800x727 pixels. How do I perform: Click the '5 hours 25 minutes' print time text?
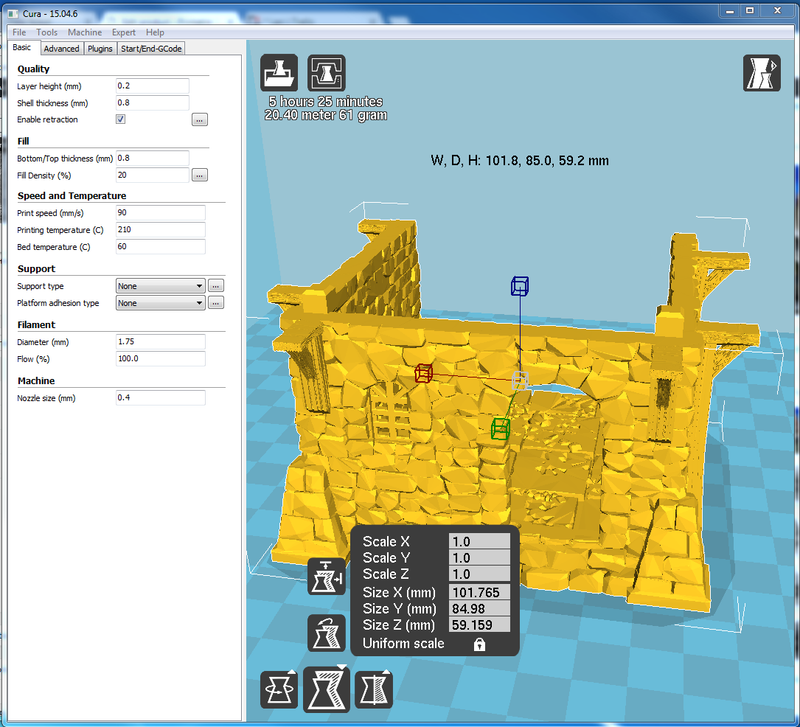pyautogui.click(x=326, y=102)
